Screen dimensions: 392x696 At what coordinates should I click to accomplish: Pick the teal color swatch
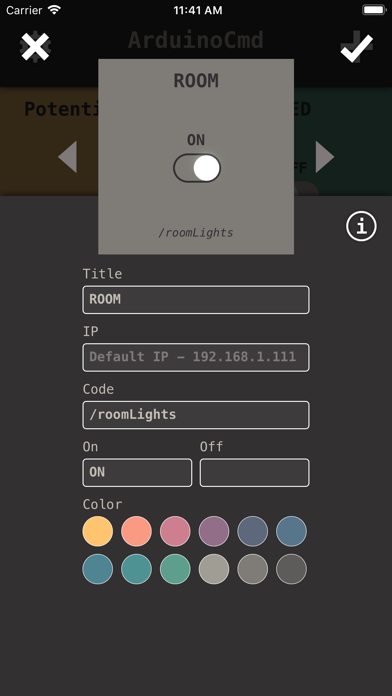point(136,569)
